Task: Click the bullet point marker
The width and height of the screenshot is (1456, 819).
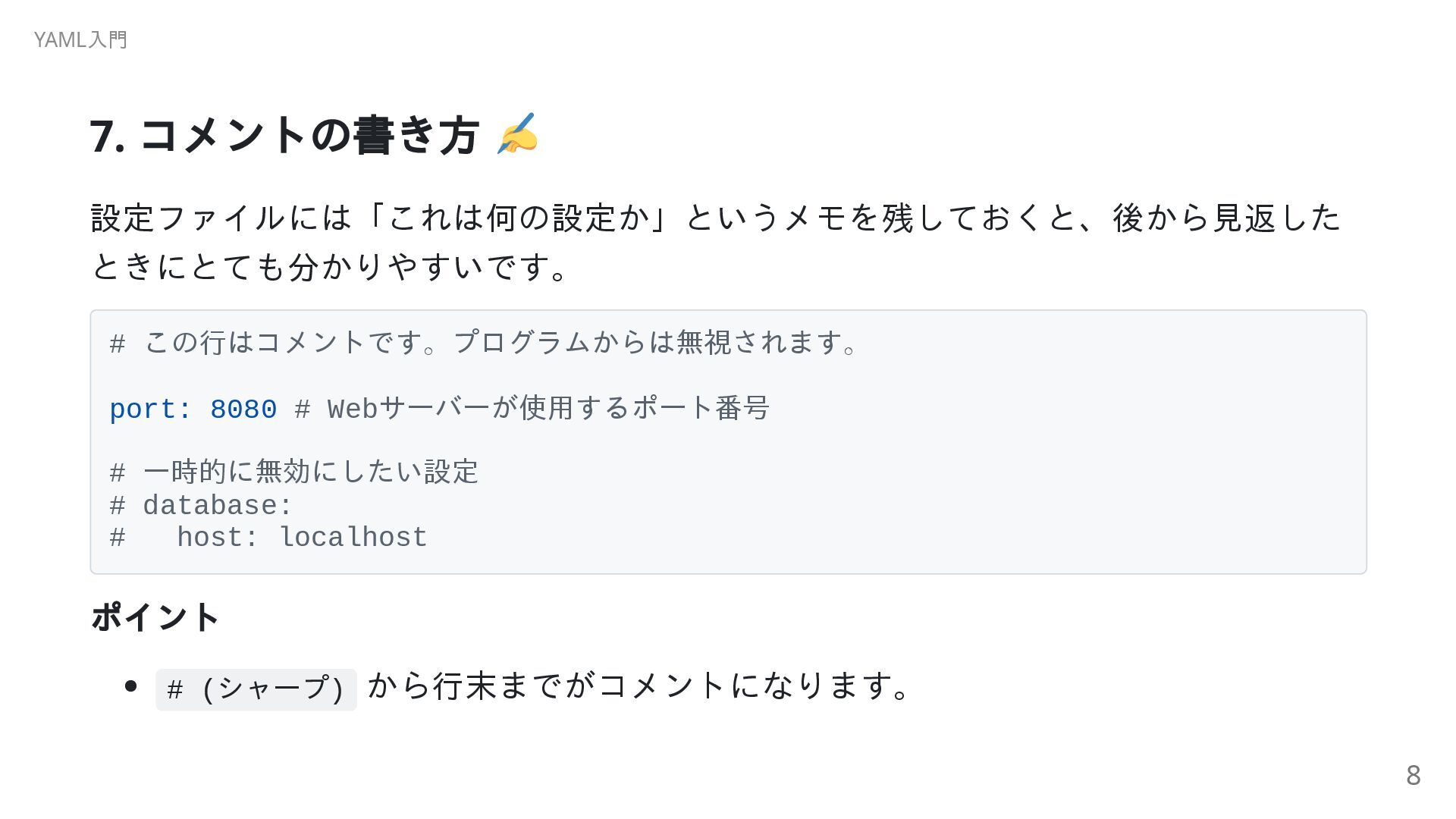Action: click(x=130, y=686)
